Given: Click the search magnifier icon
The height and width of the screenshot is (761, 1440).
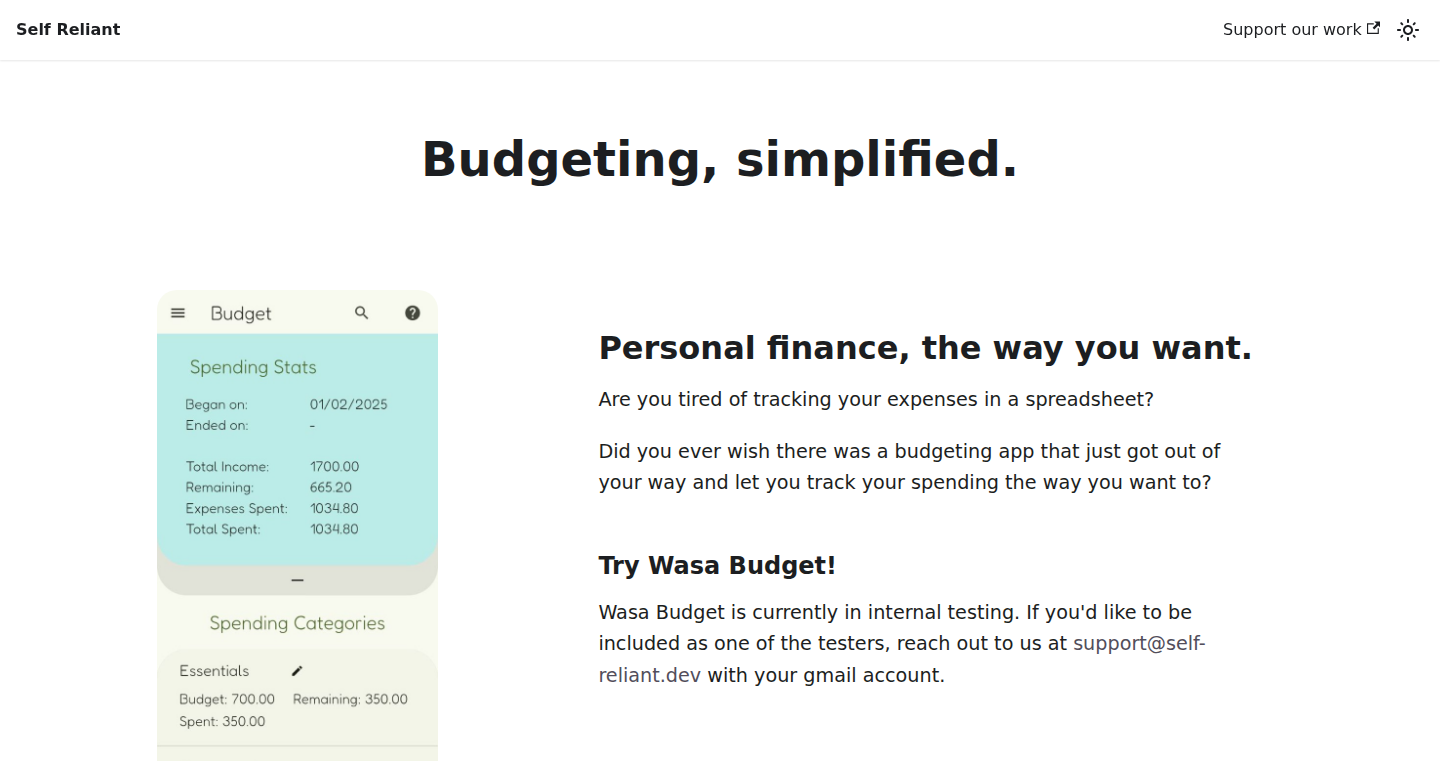Looking at the screenshot, I should pyautogui.click(x=362, y=313).
